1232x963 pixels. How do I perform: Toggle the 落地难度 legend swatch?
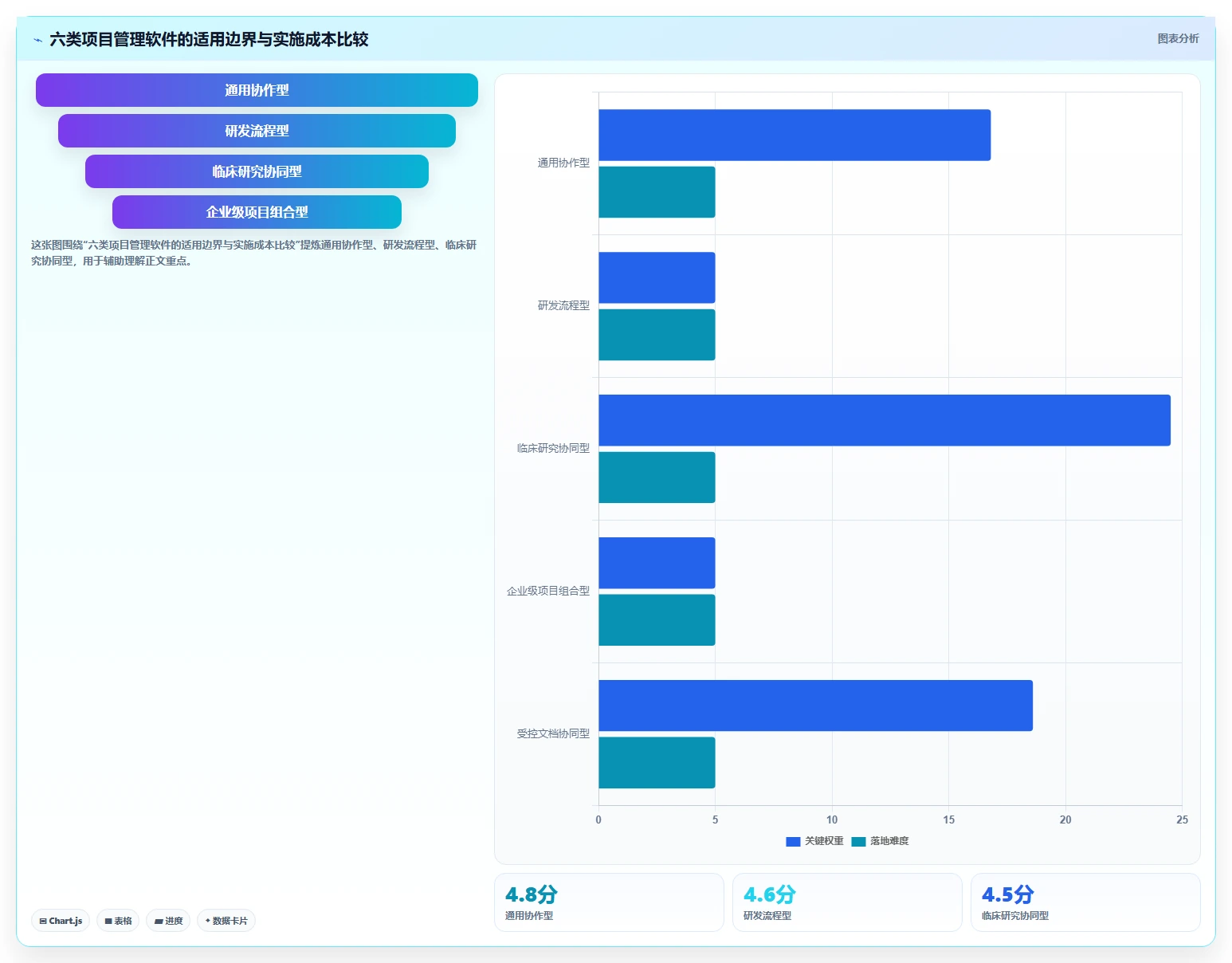point(858,842)
